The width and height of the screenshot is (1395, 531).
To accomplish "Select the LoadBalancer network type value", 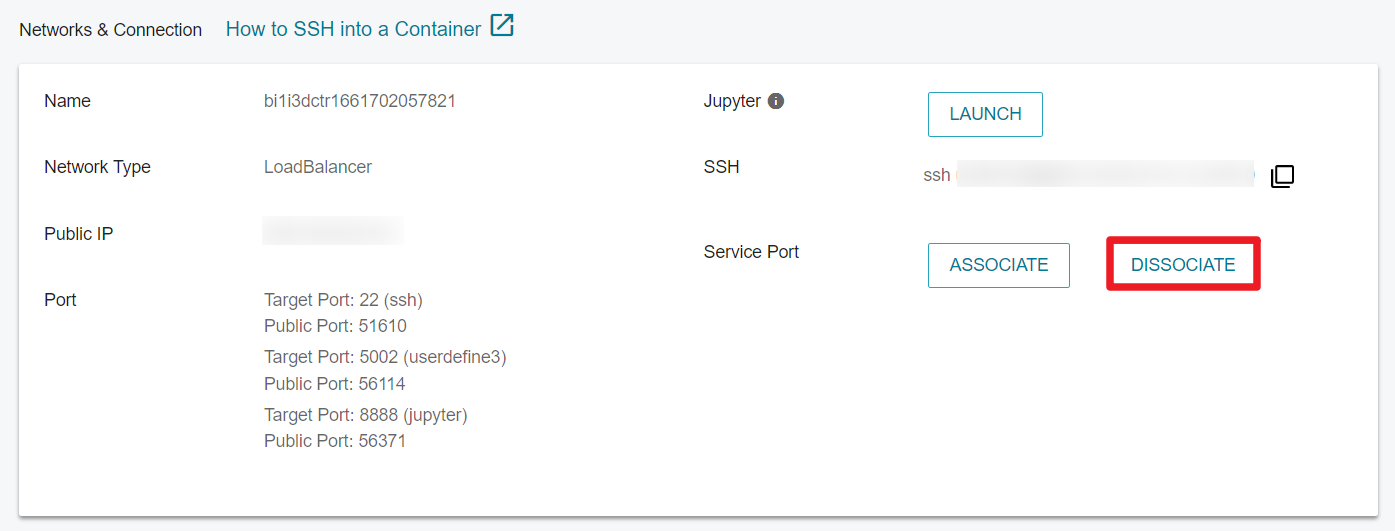I will pos(318,167).
